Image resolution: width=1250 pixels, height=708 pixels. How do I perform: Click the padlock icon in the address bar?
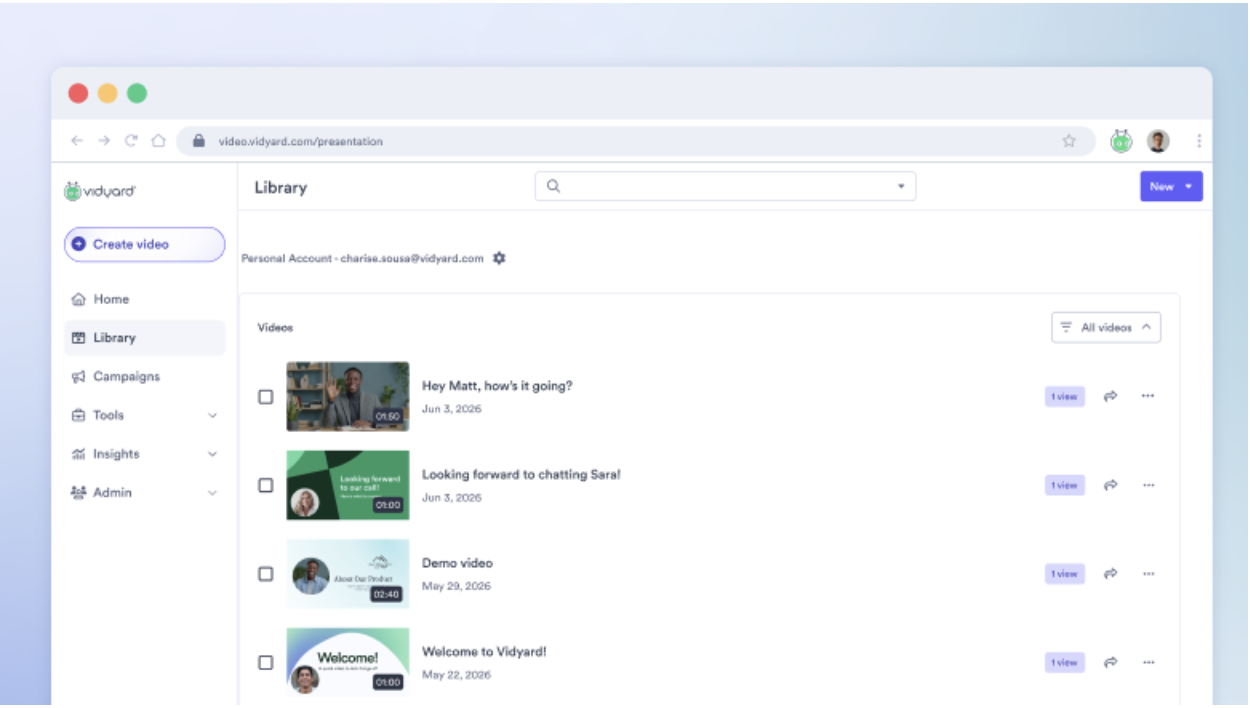tap(198, 141)
